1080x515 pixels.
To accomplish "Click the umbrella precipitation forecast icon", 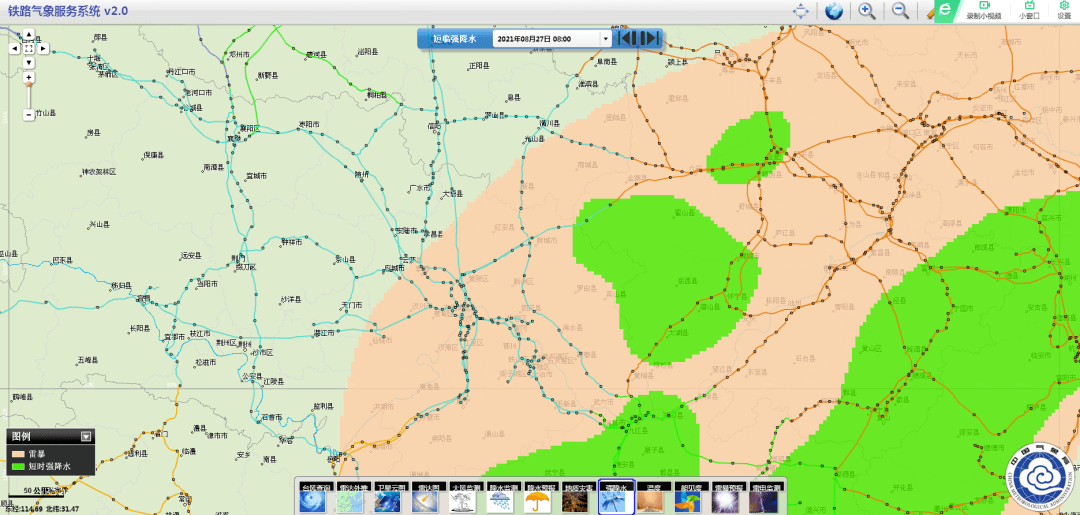I will tap(540, 500).
